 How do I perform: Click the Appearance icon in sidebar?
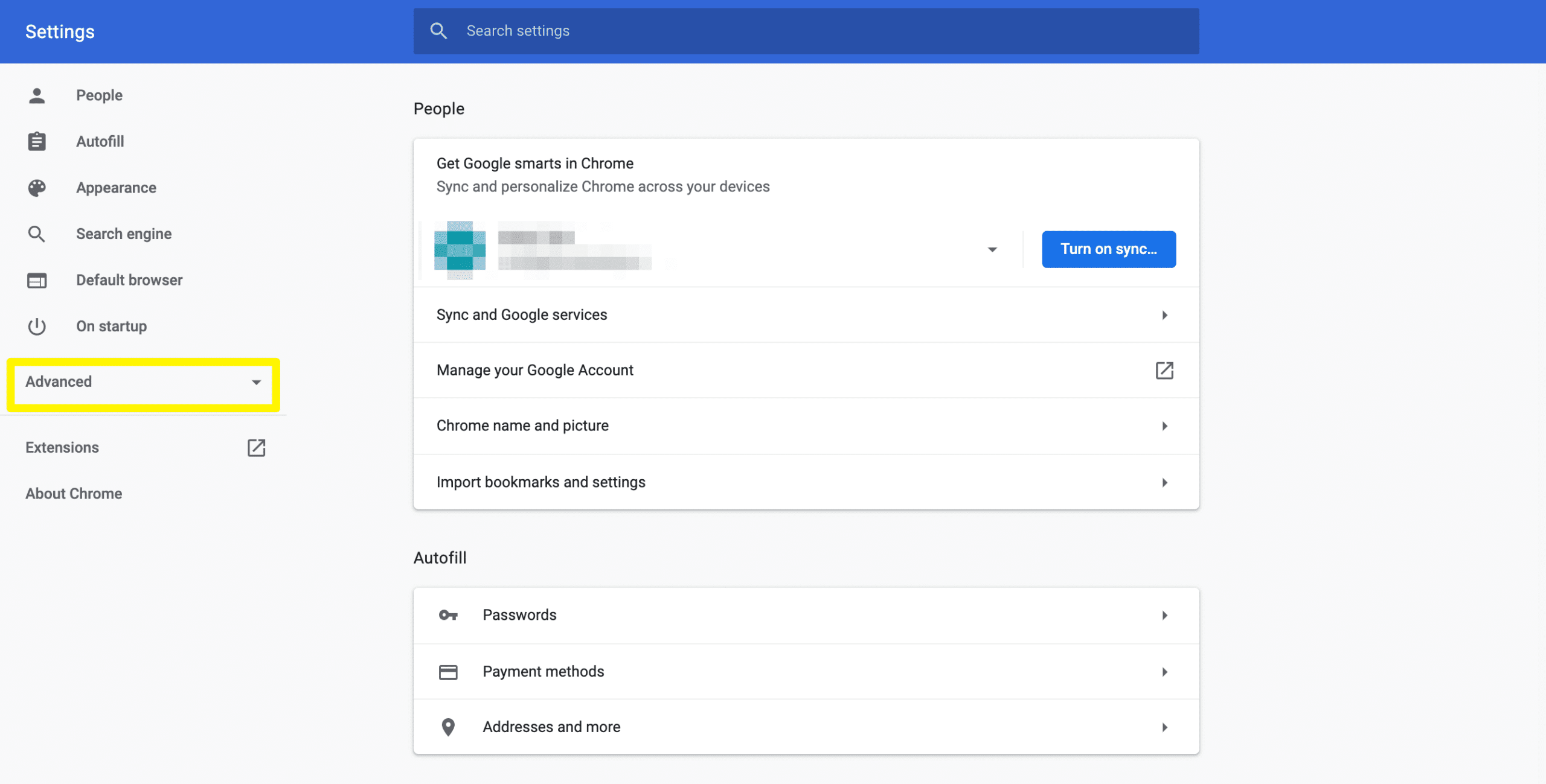pos(36,187)
